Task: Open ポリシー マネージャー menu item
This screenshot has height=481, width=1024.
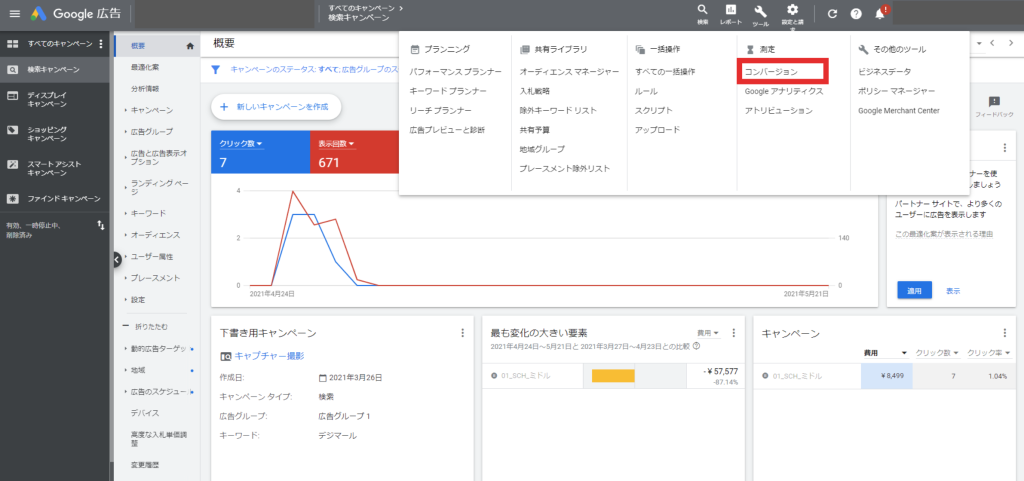Action: 897,91
